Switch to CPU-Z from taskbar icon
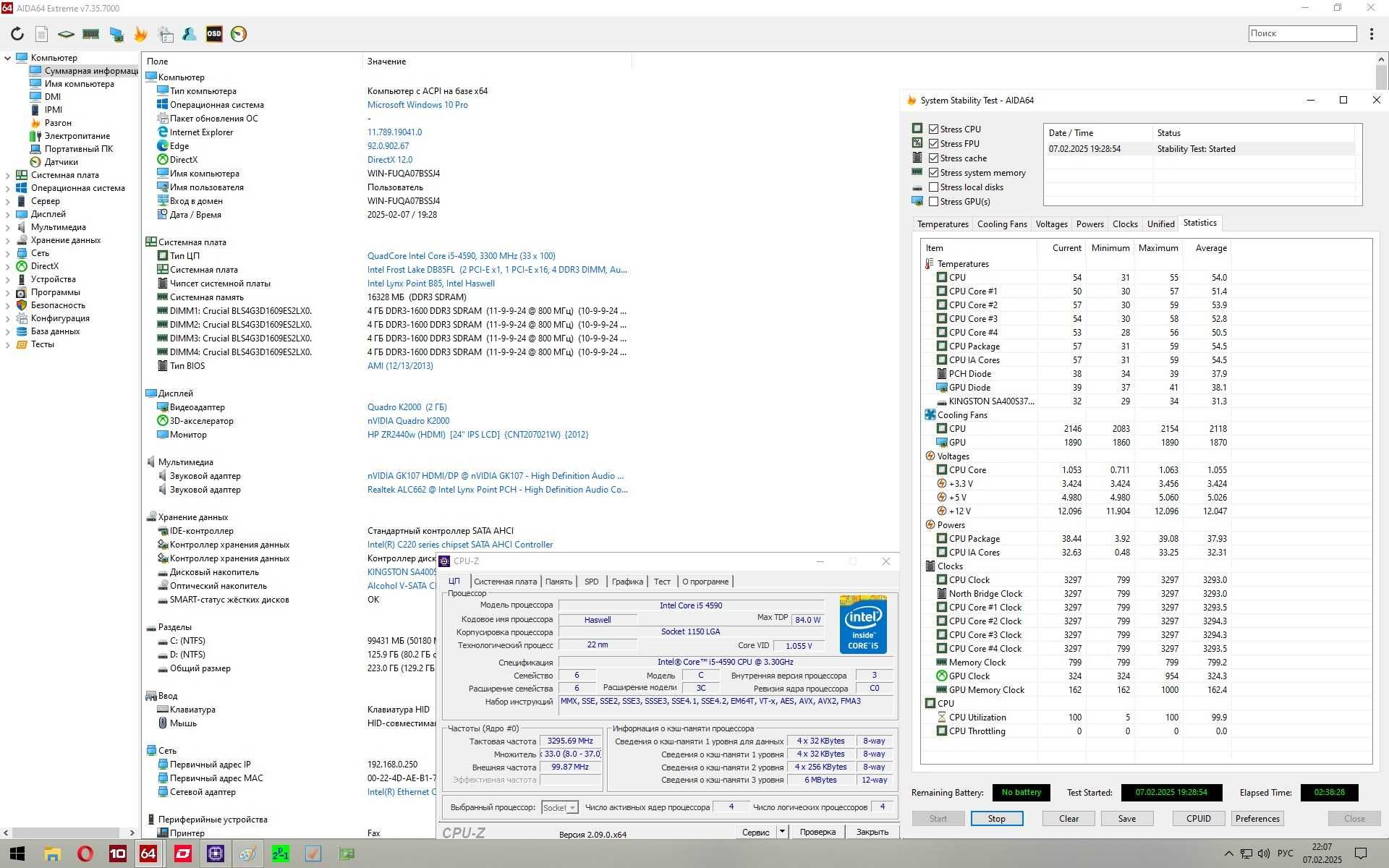The image size is (1389, 868). point(215,854)
